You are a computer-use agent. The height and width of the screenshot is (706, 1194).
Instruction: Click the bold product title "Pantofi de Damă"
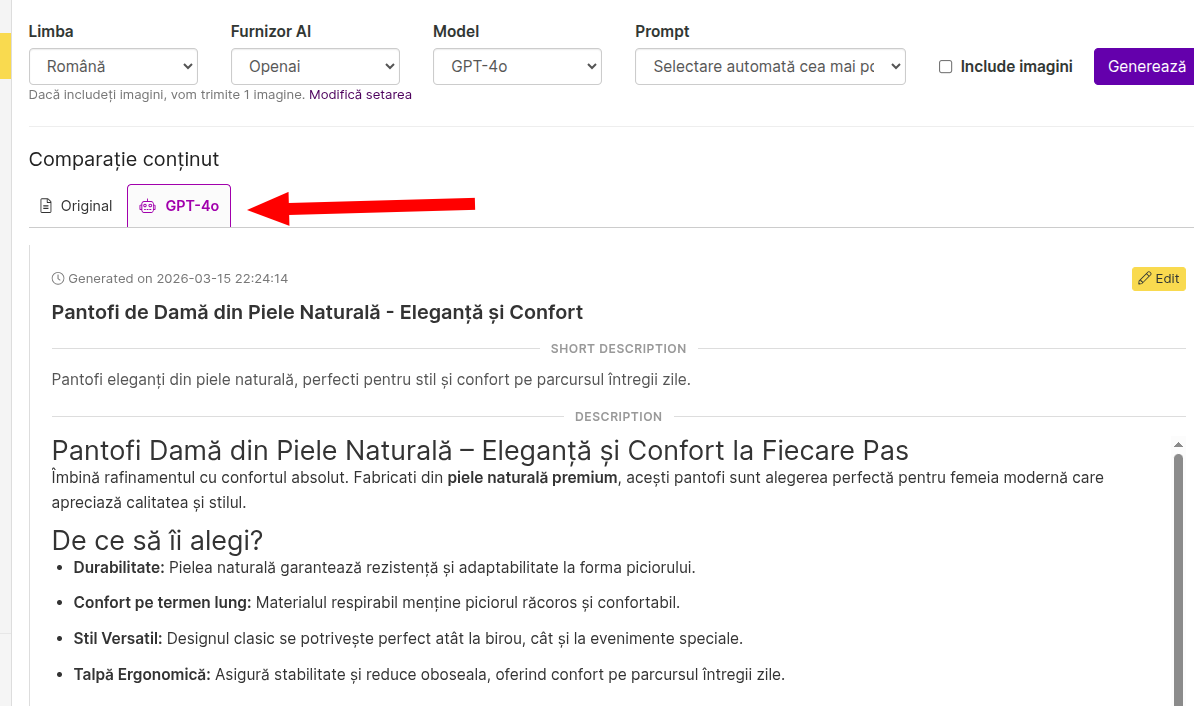[317, 312]
